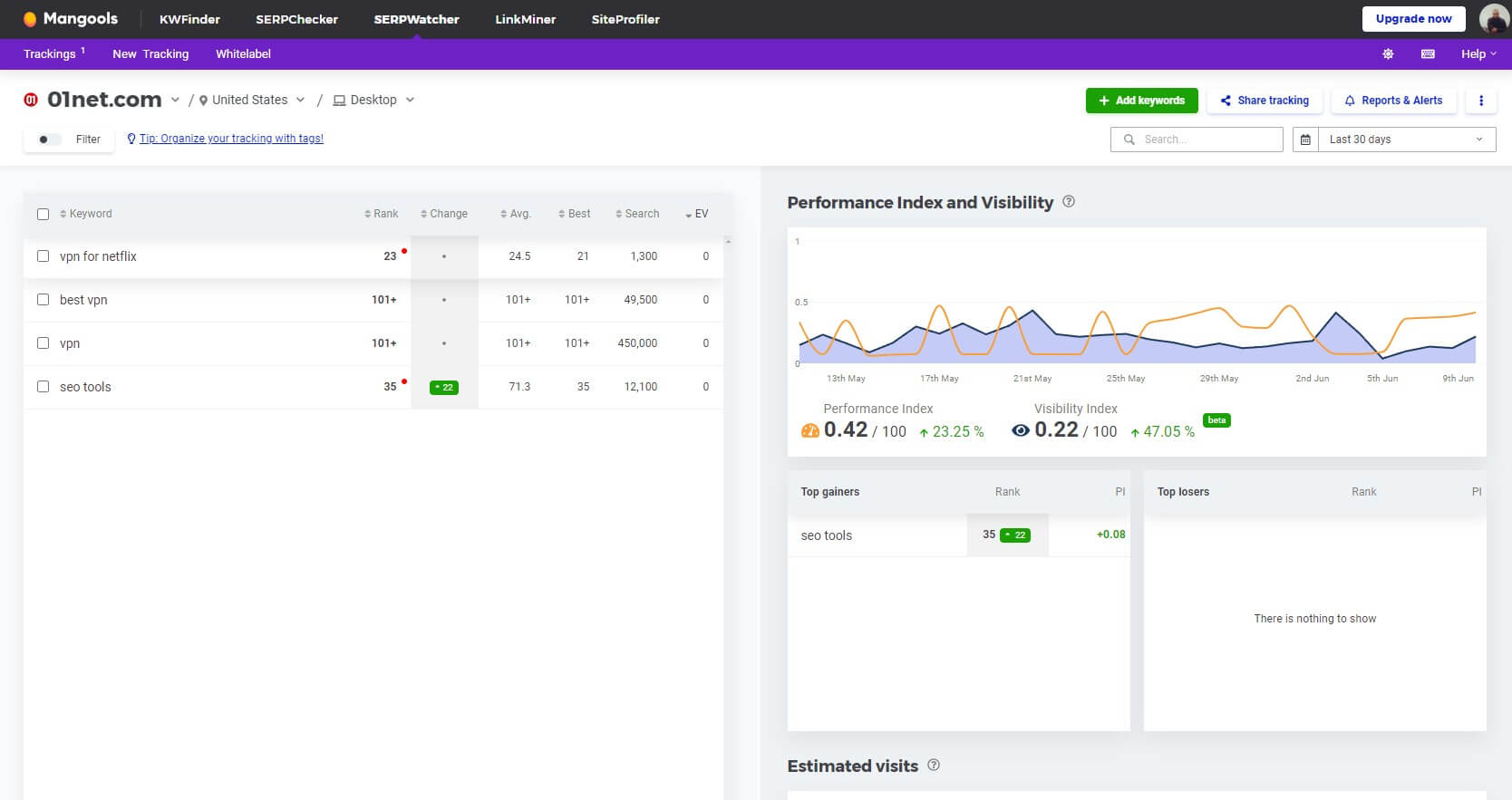Click the 47.05 % visibility change value

(1168, 432)
